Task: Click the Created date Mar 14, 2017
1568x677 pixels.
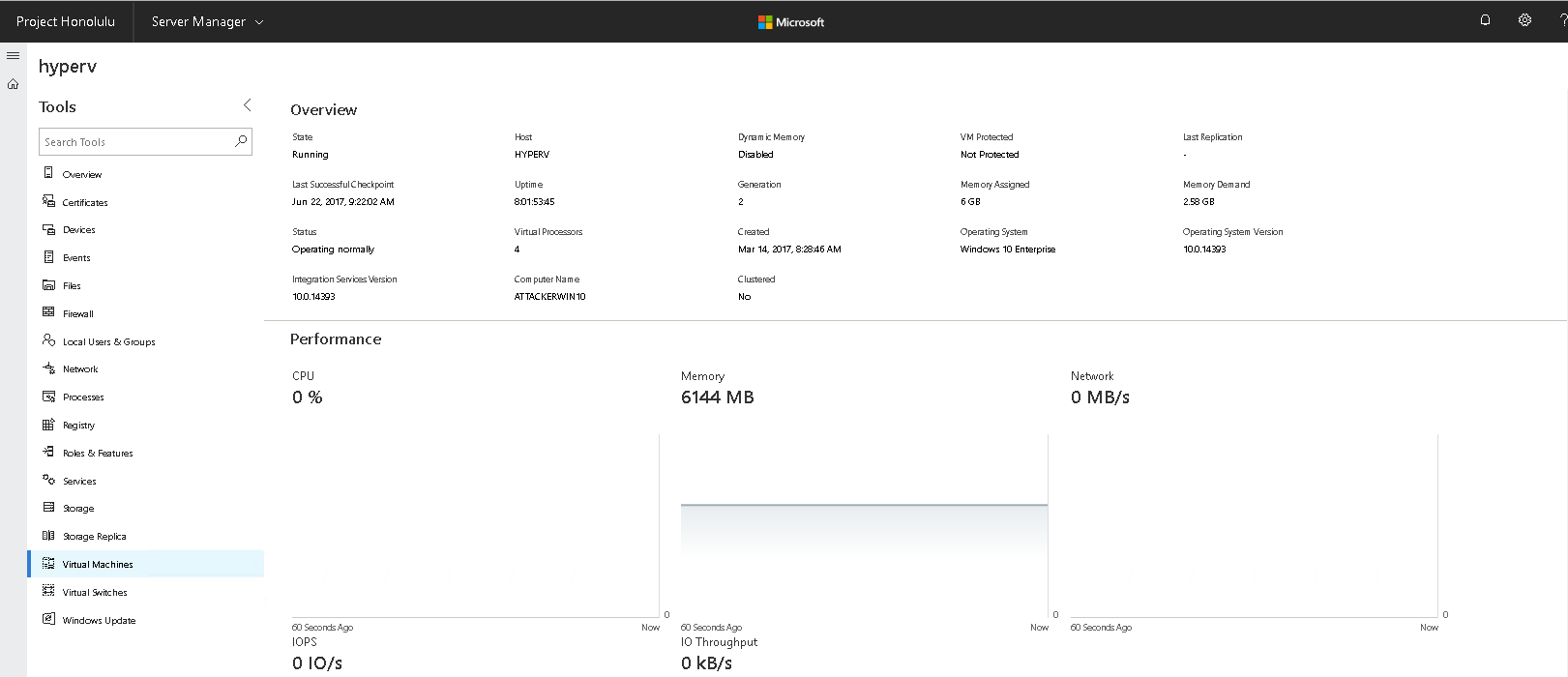Action: click(x=789, y=250)
